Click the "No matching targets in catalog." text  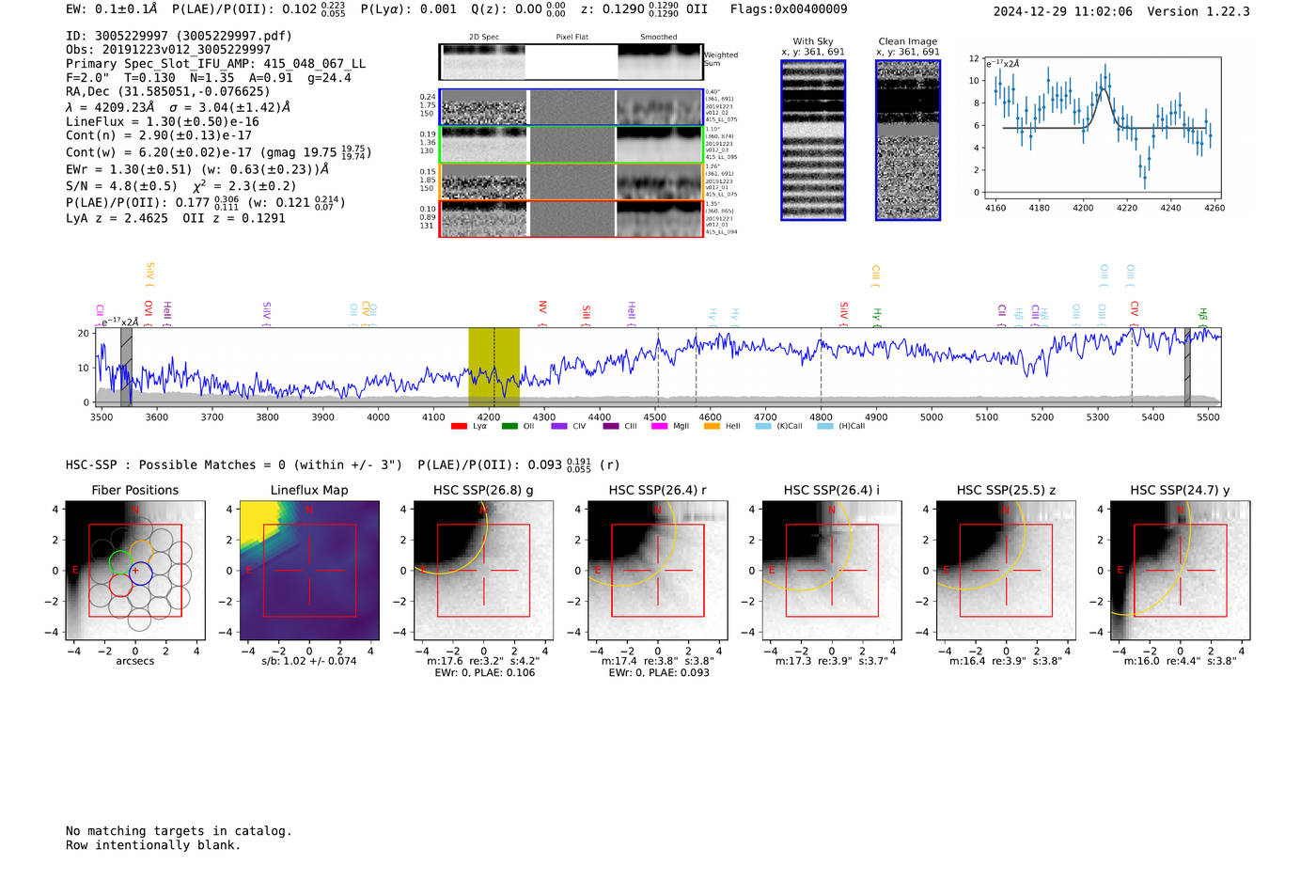pos(179,831)
